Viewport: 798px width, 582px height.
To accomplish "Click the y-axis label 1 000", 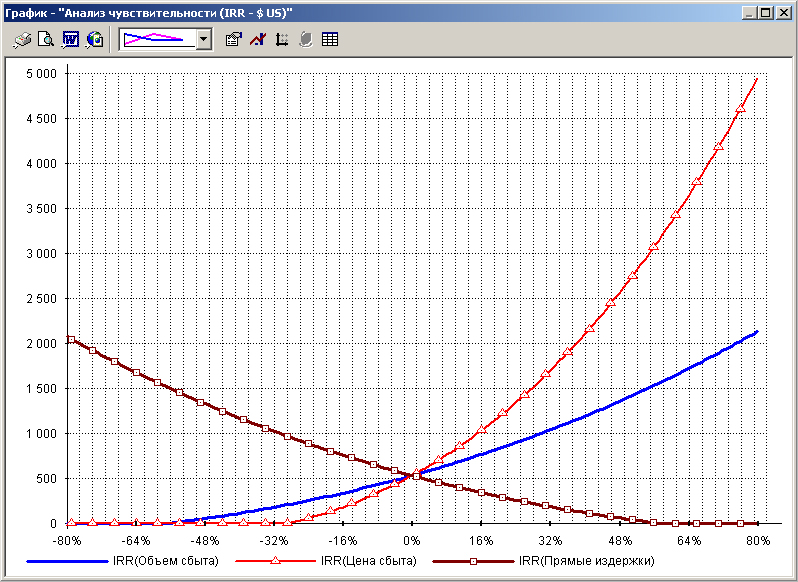I will click(41, 434).
